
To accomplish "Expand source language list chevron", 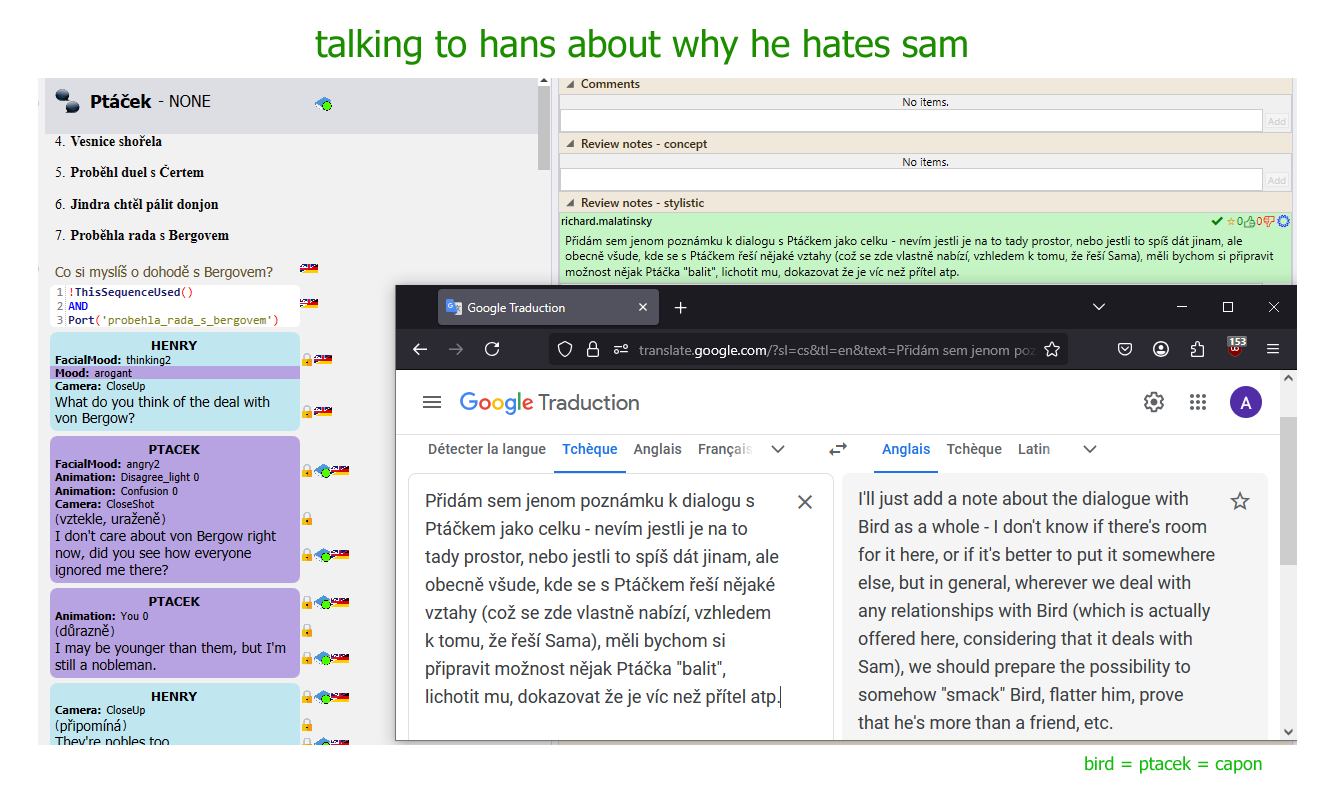I will click(778, 449).
